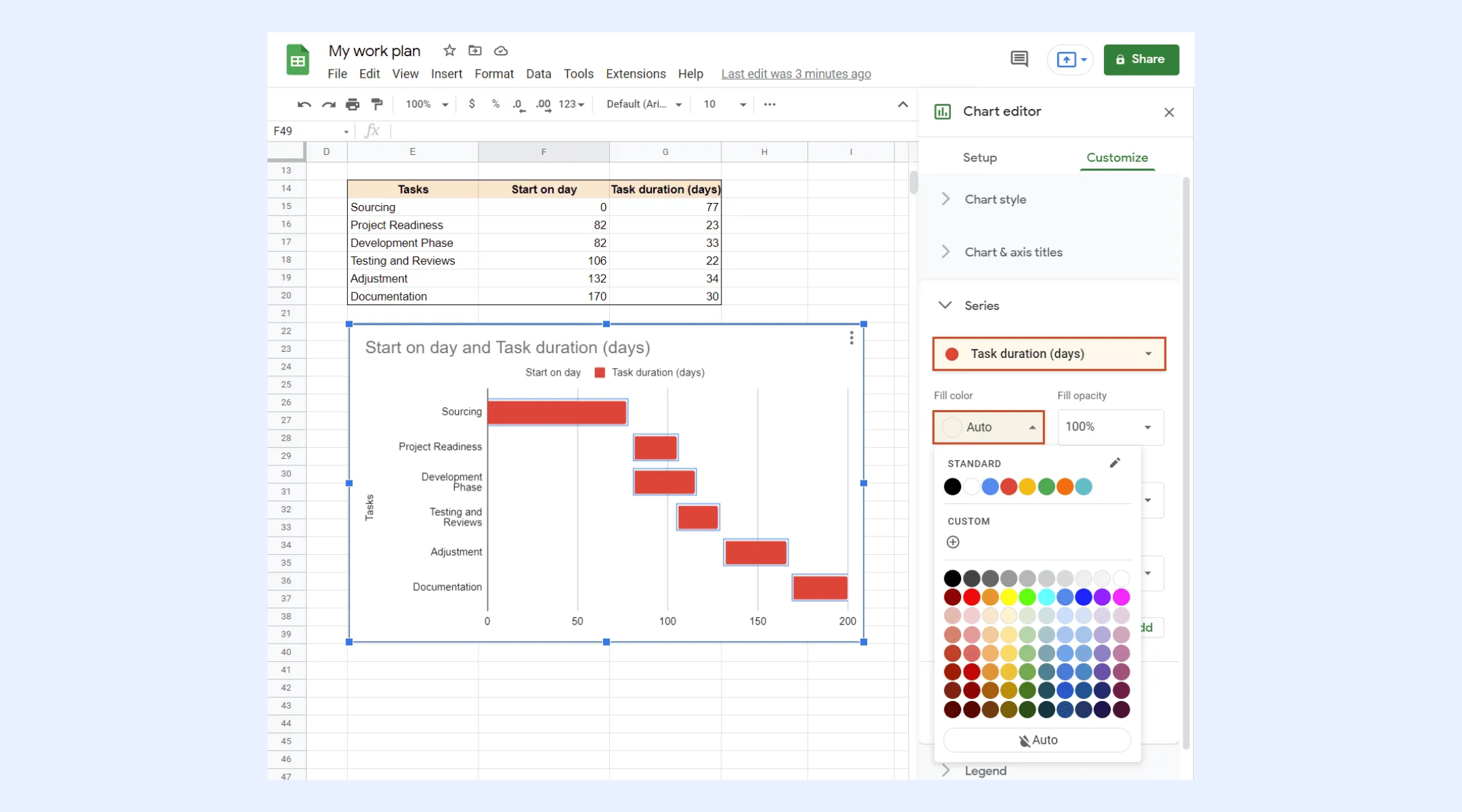Open the last edit history link
1462x812 pixels.
pos(796,74)
